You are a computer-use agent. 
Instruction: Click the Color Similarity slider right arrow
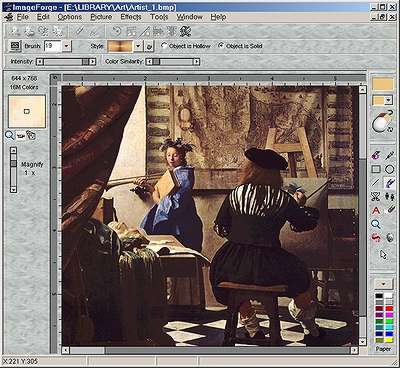197,62
